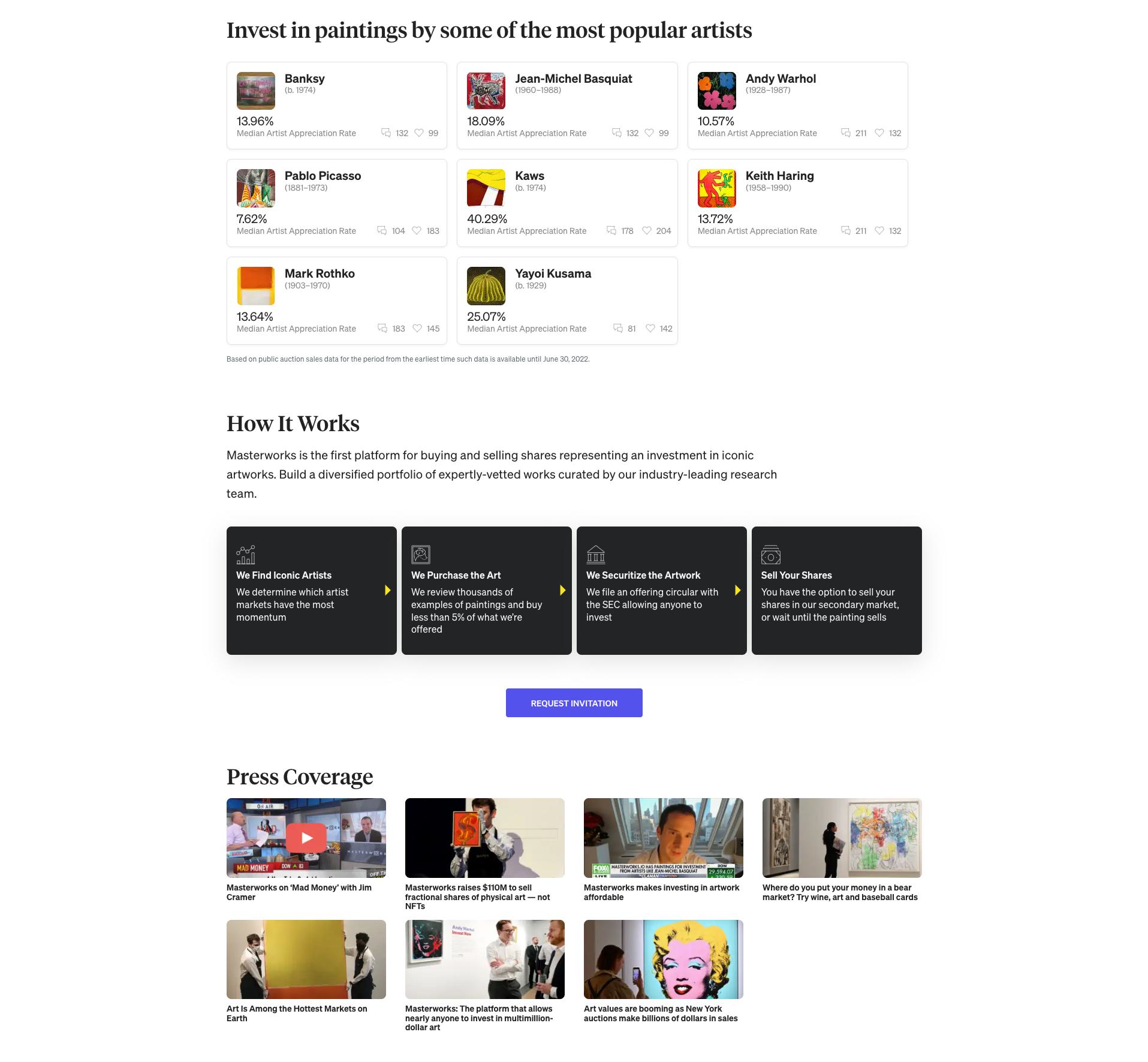Open the Jean-Michel Basquiat artist name
The width and height of the screenshot is (1148, 1062).
574,79
